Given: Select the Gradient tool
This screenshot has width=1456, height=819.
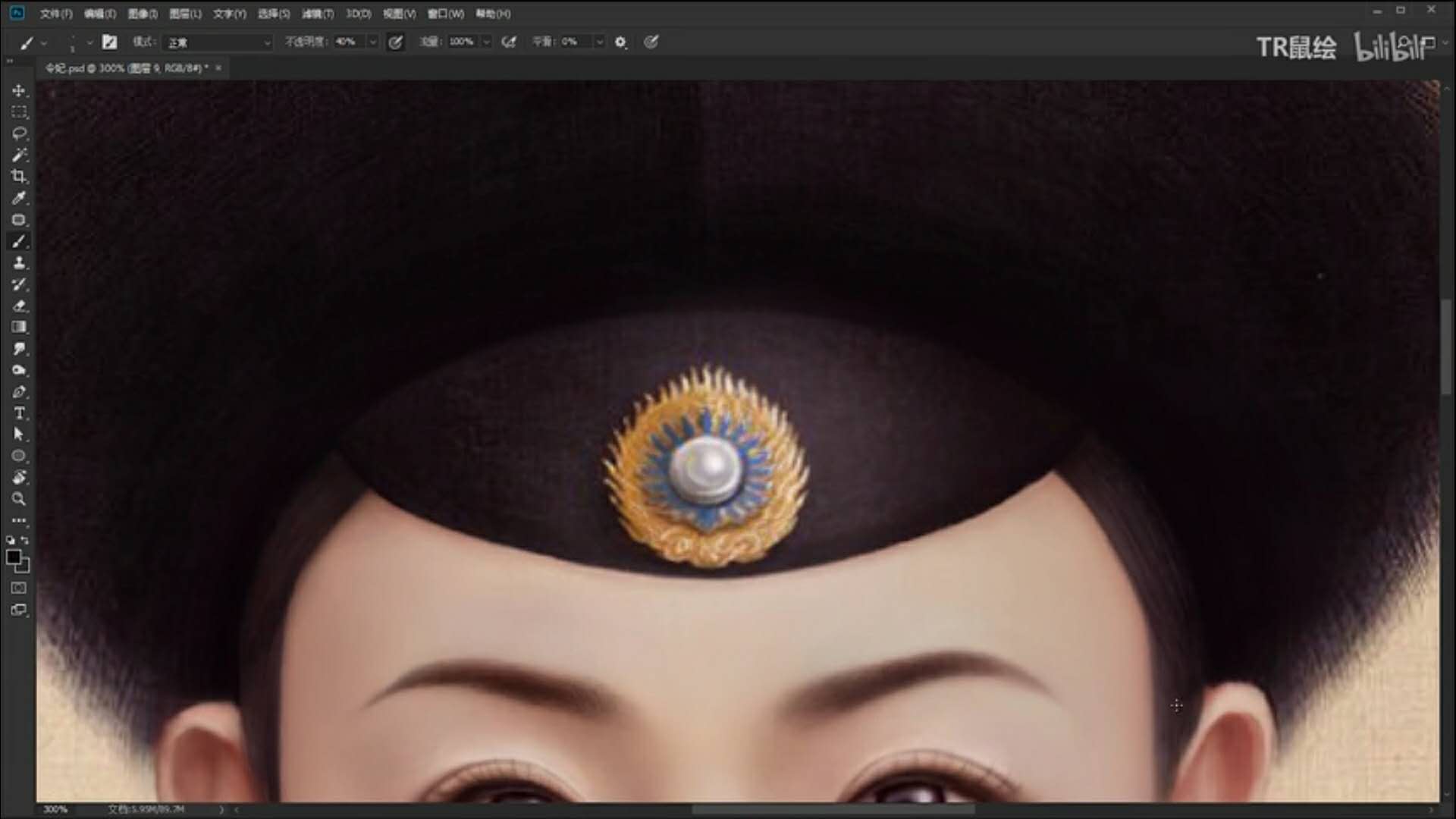Looking at the screenshot, I should coord(19,327).
